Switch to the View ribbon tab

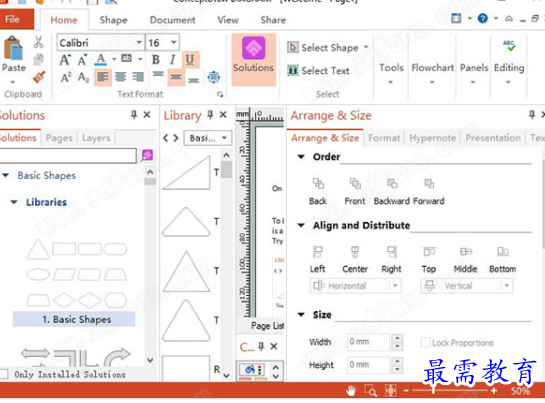(x=228, y=20)
